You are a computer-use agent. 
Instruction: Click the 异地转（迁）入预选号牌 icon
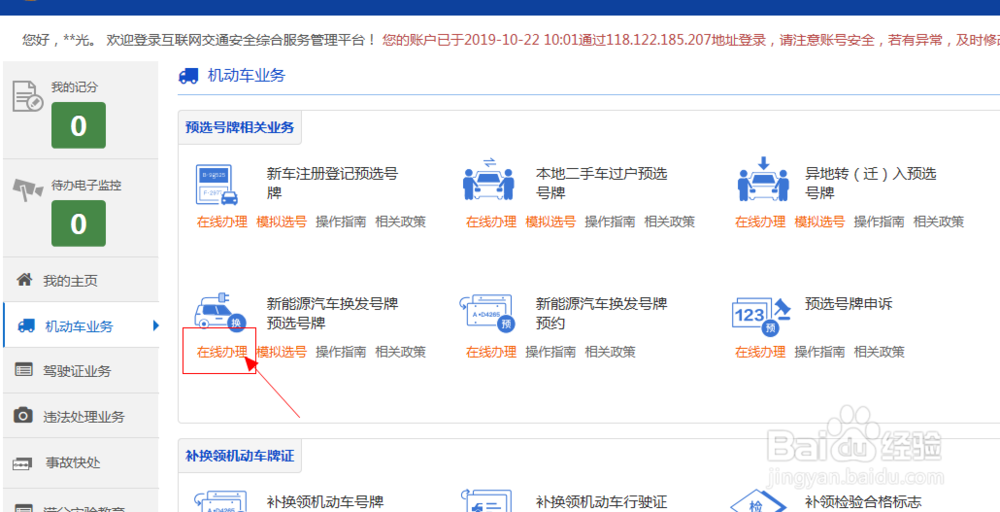coord(763,179)
